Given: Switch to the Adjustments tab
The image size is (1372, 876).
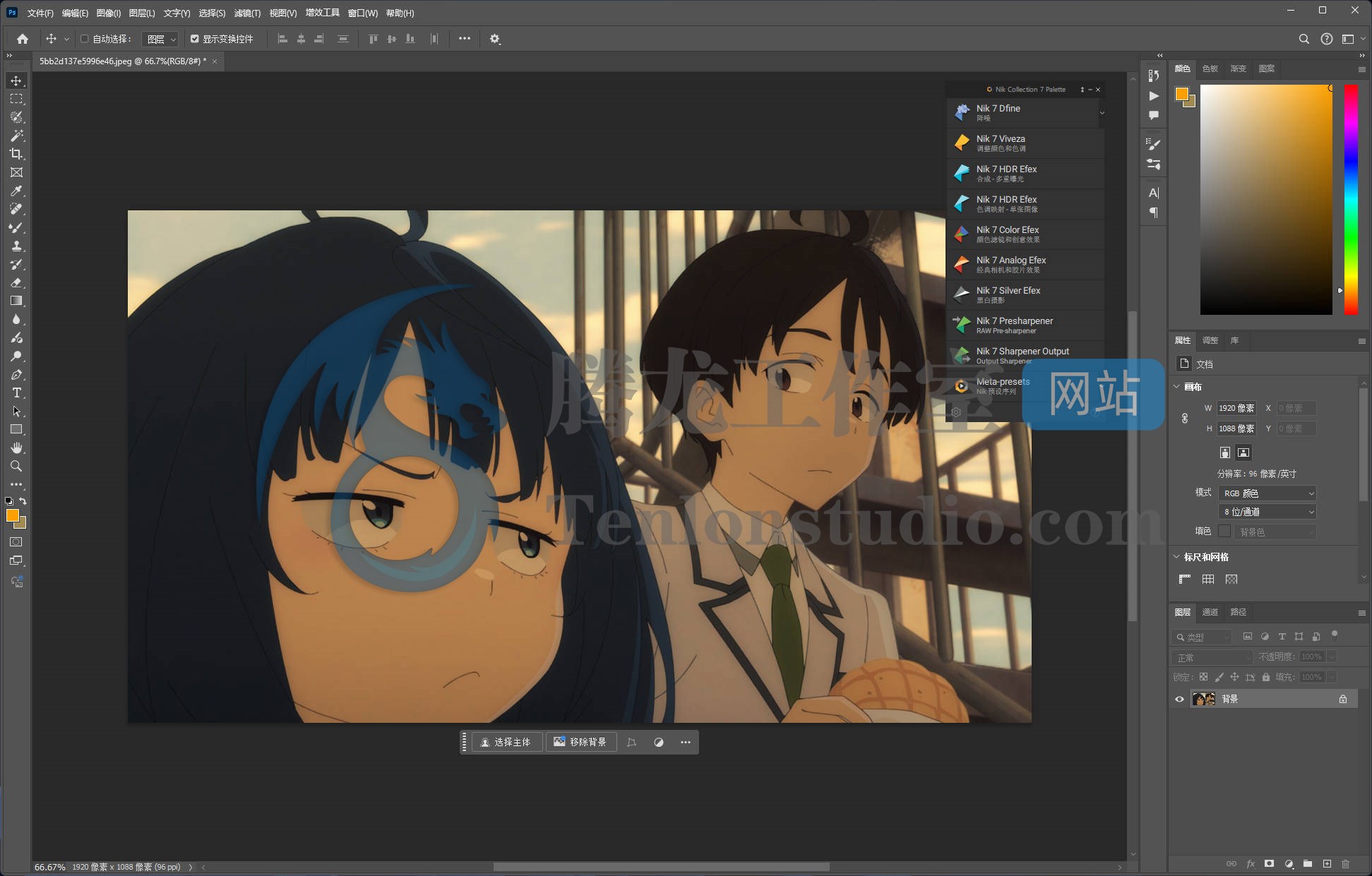Looking at the screenshot, I should coord(1210,340).
